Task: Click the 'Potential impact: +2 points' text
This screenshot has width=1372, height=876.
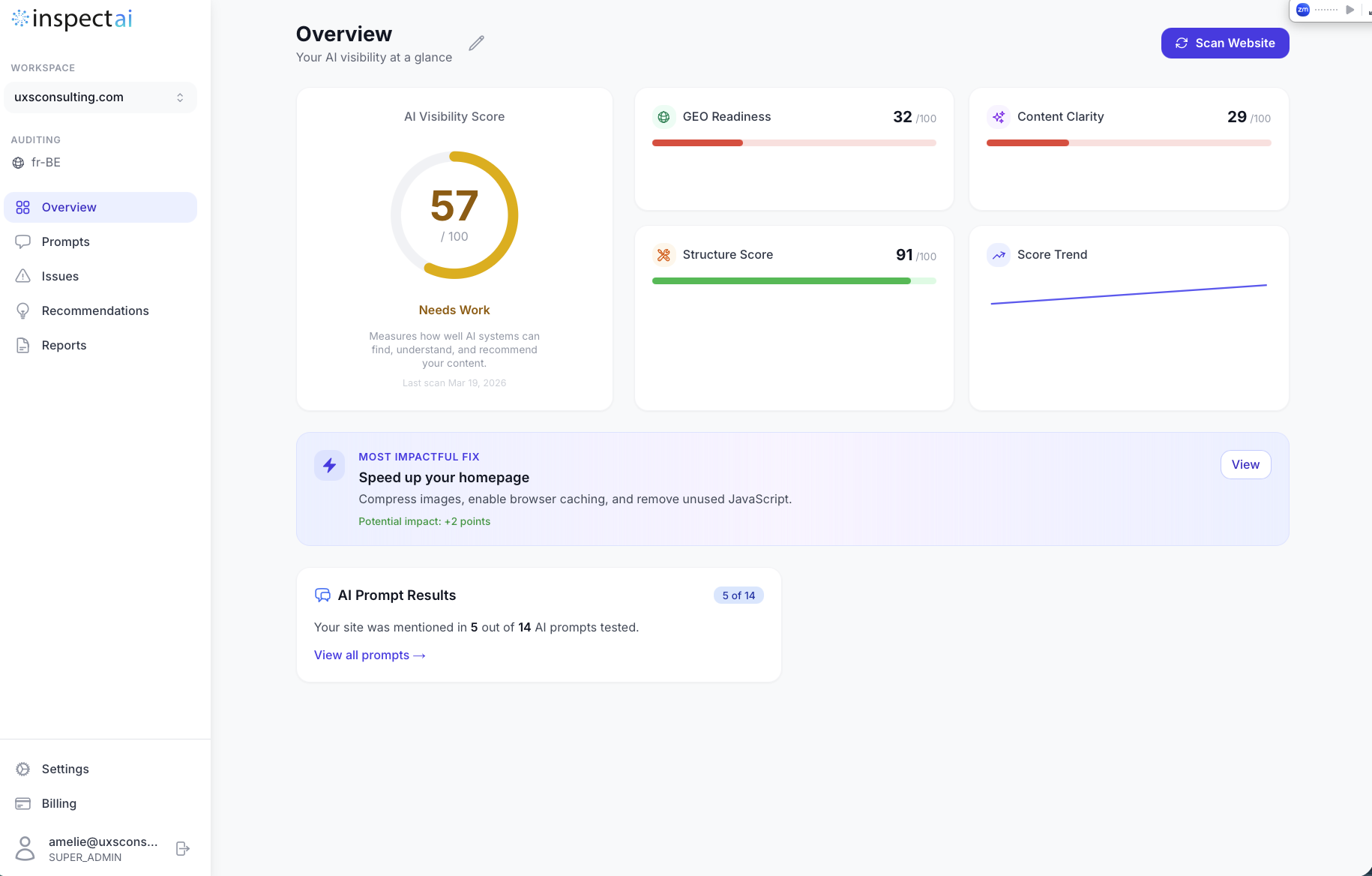Action: click(x=424, y=522)
